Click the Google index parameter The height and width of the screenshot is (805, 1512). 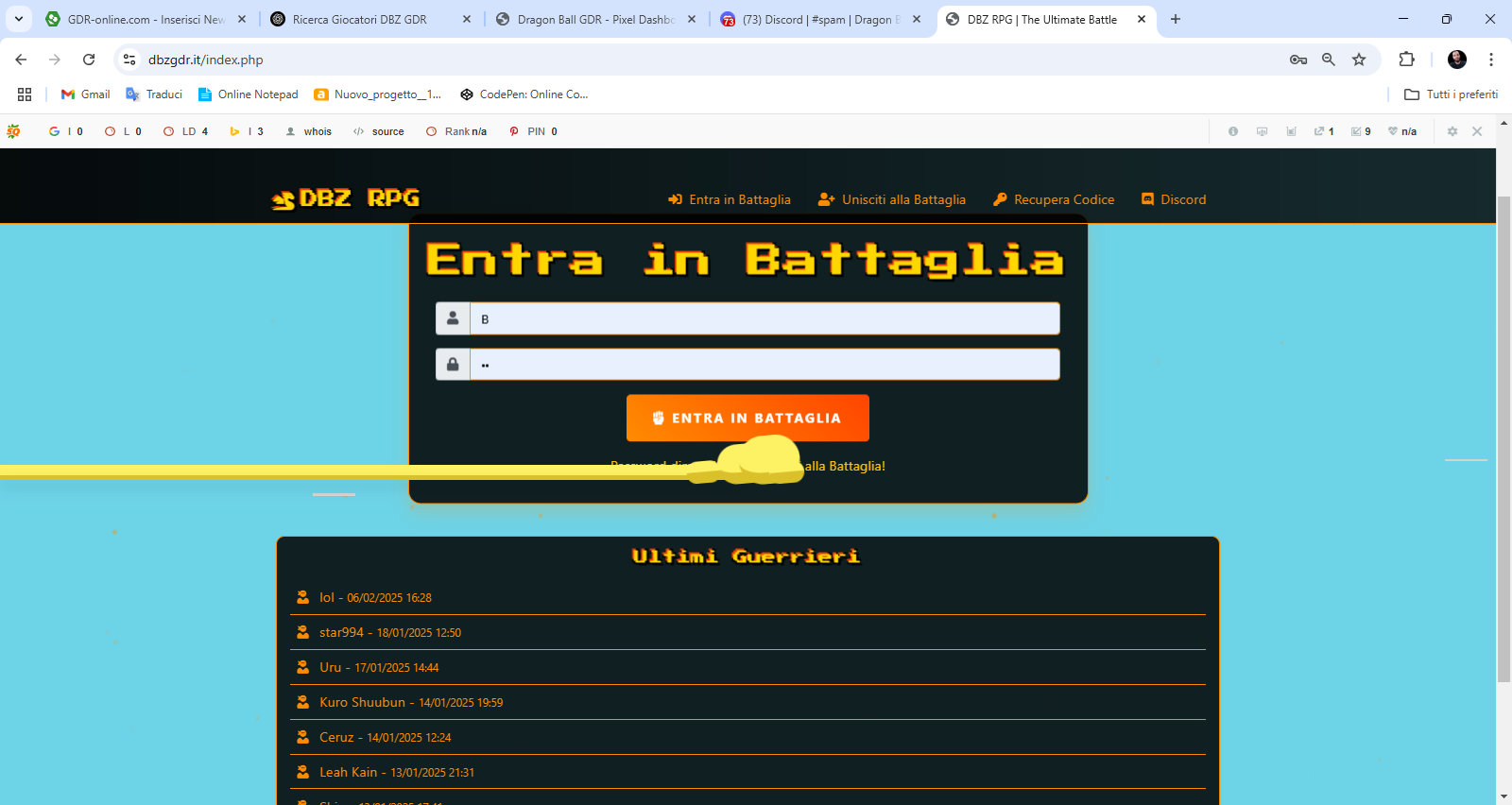[66, 131]
